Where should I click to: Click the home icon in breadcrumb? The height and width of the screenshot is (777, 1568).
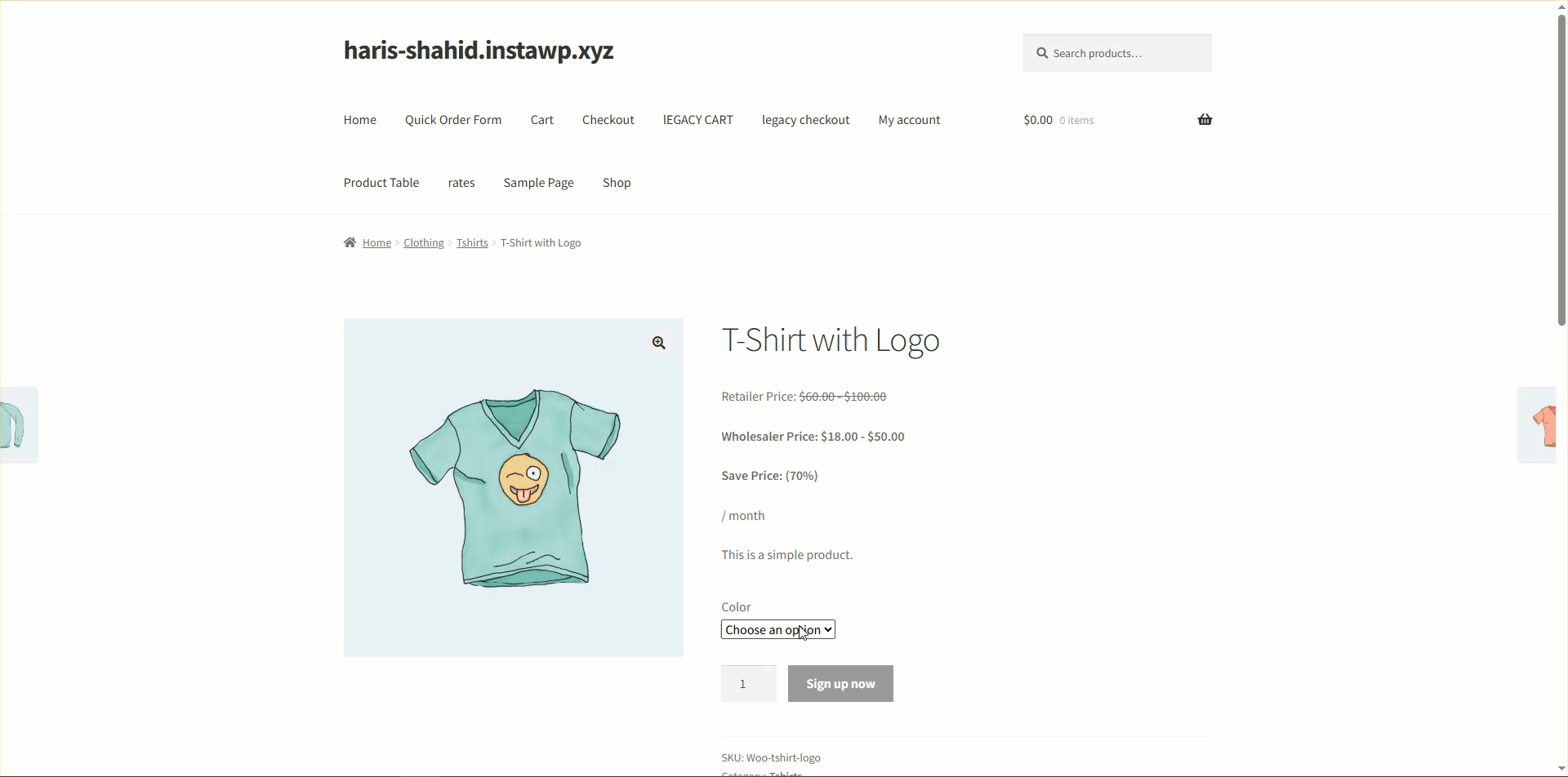pyautogui.click(x=350, y=242)
